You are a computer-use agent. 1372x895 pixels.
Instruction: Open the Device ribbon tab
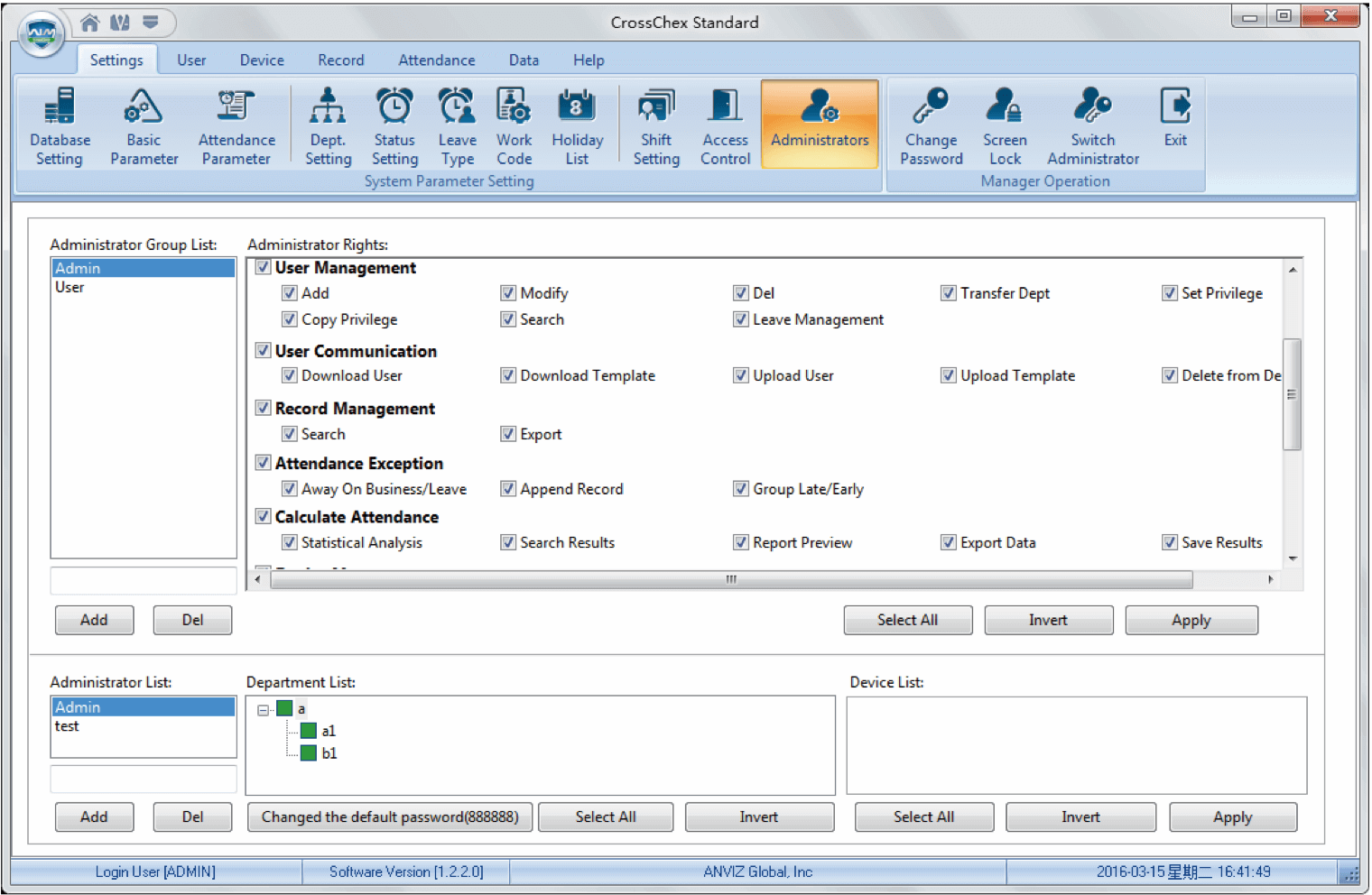262,60
